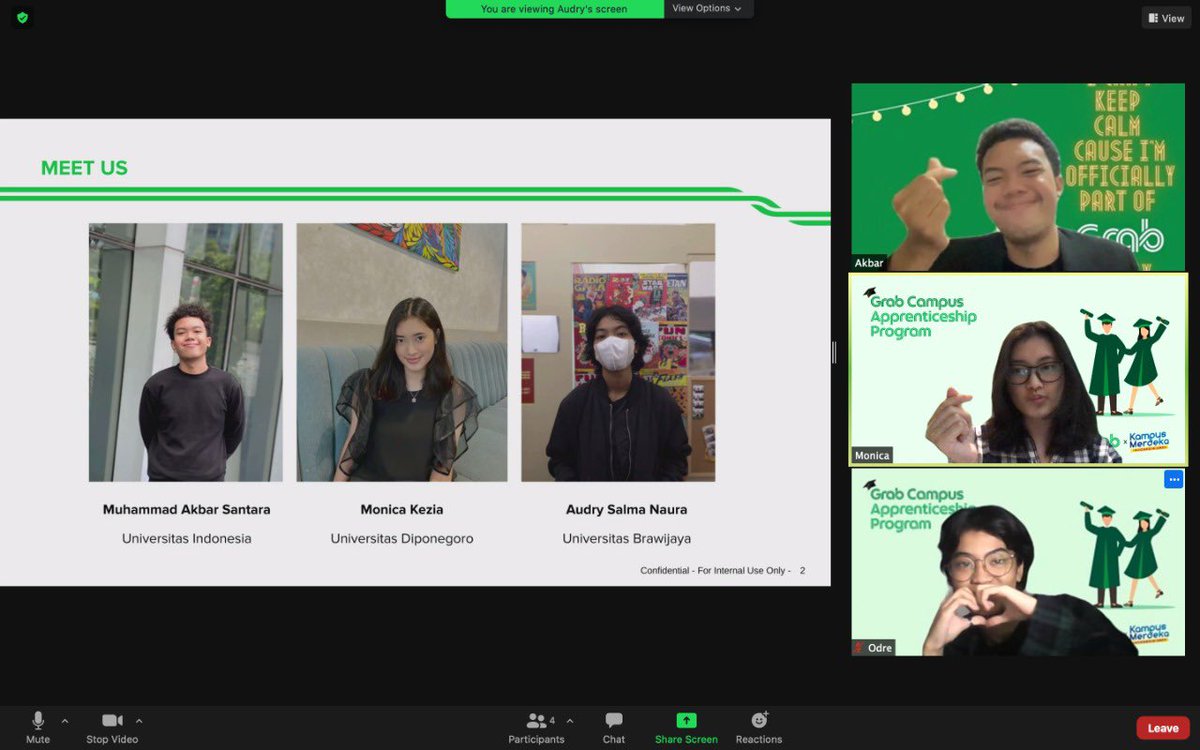Stop the video camera
Image resolution: width=1200 pixels, height=750 pixels.
tap(112, 727)
